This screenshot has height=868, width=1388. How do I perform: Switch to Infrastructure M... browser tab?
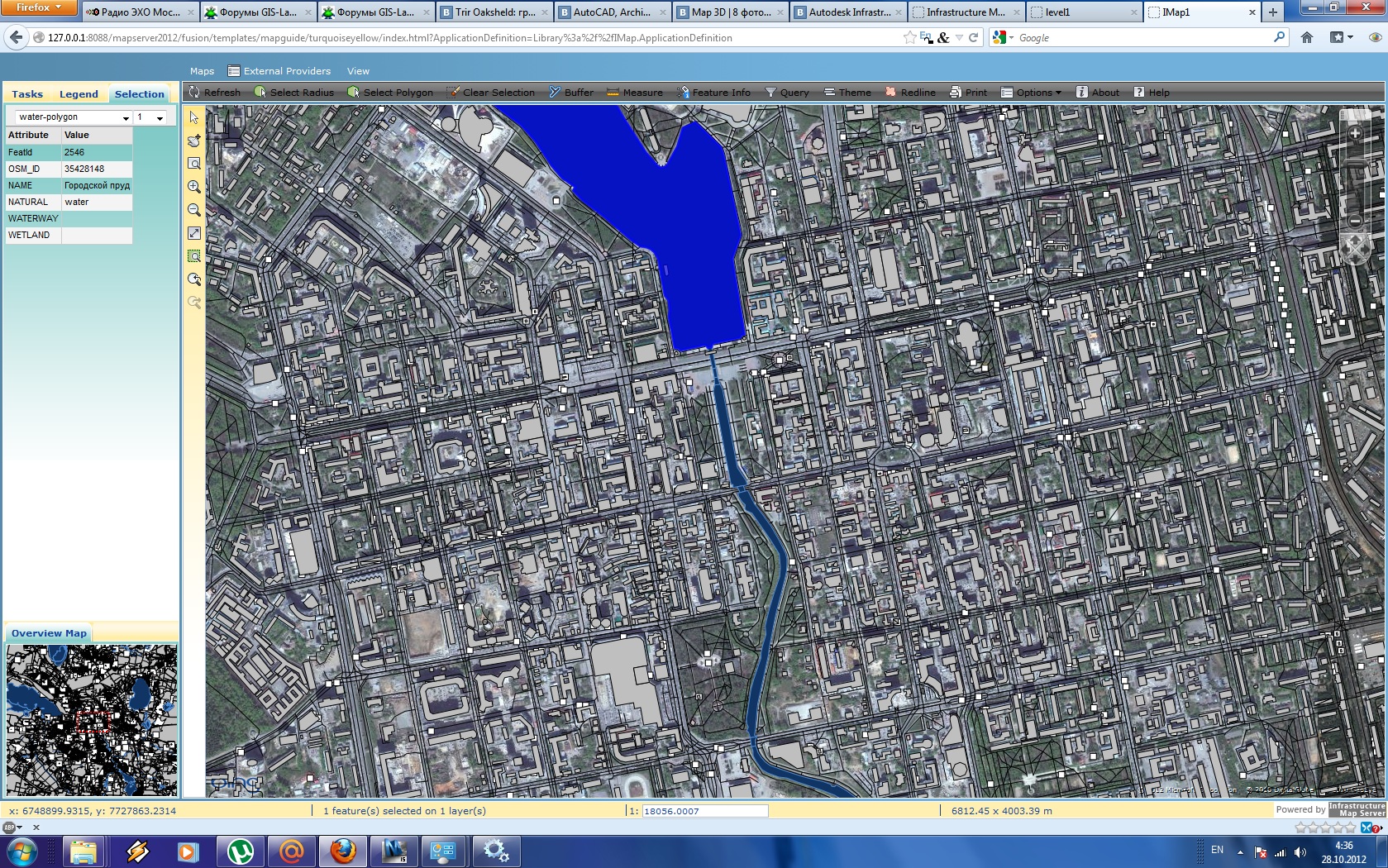(966, 12)
